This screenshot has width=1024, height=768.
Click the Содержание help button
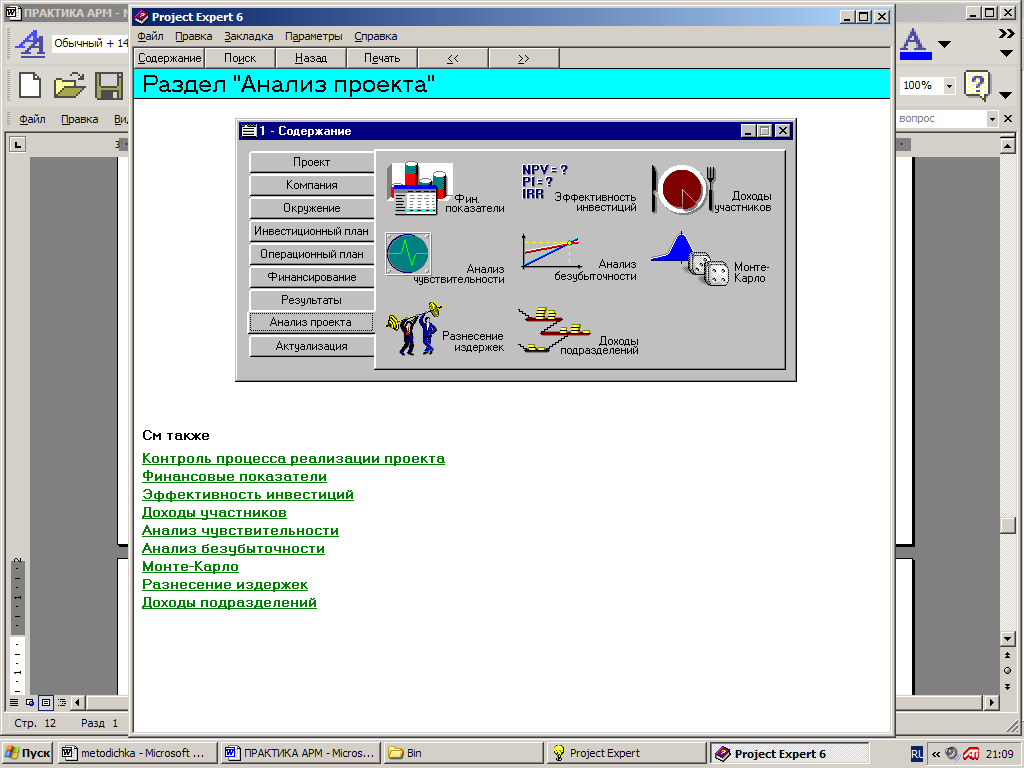point(169,58)
